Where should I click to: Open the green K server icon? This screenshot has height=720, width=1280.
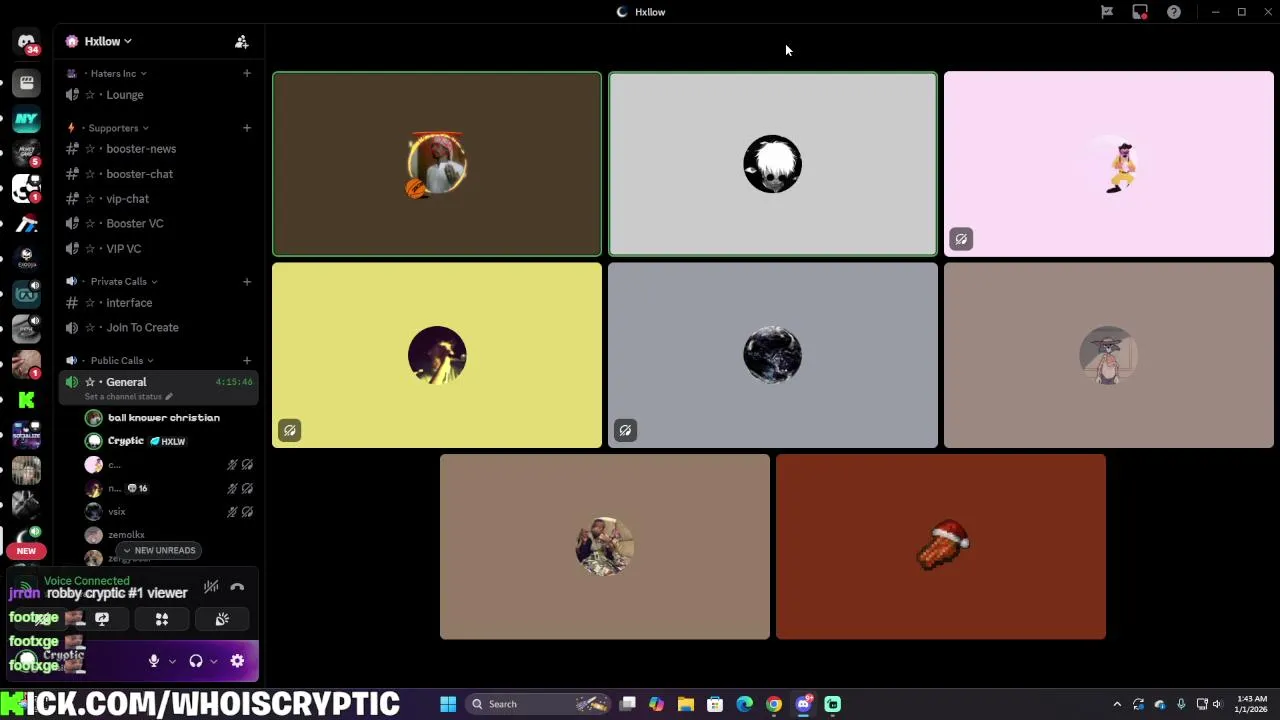click(x=26, y=399)
